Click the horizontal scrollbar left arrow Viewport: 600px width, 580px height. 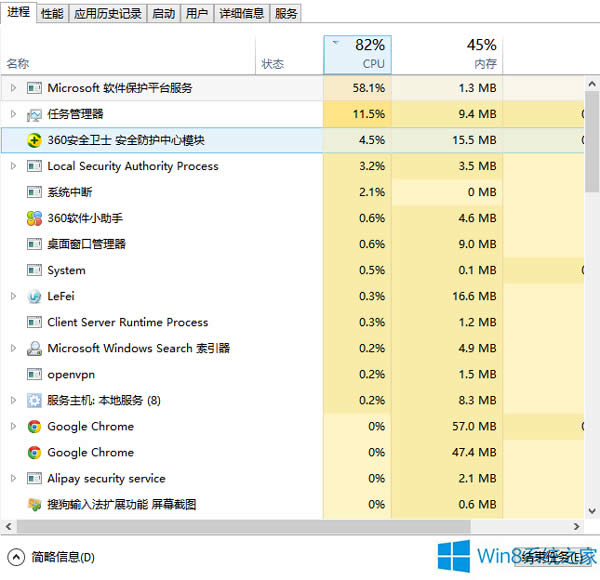tap(8, 527)
